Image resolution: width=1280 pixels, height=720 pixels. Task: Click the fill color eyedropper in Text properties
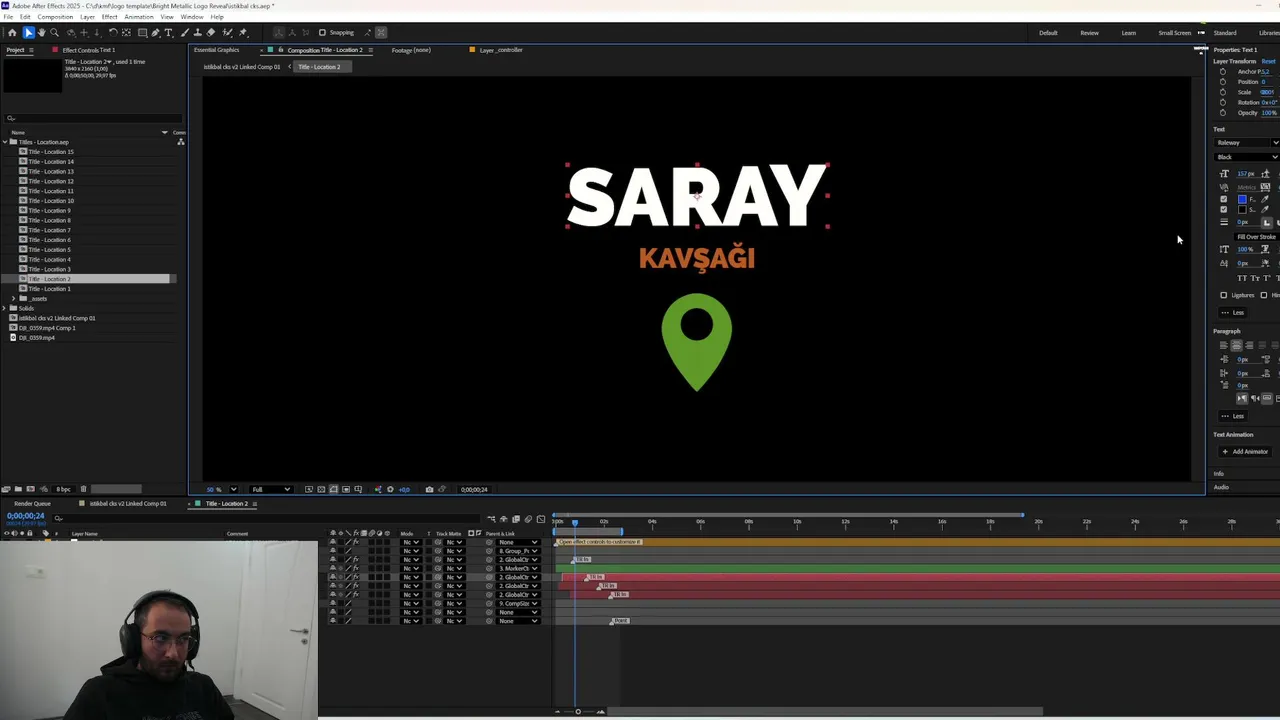pos(1265,199)
